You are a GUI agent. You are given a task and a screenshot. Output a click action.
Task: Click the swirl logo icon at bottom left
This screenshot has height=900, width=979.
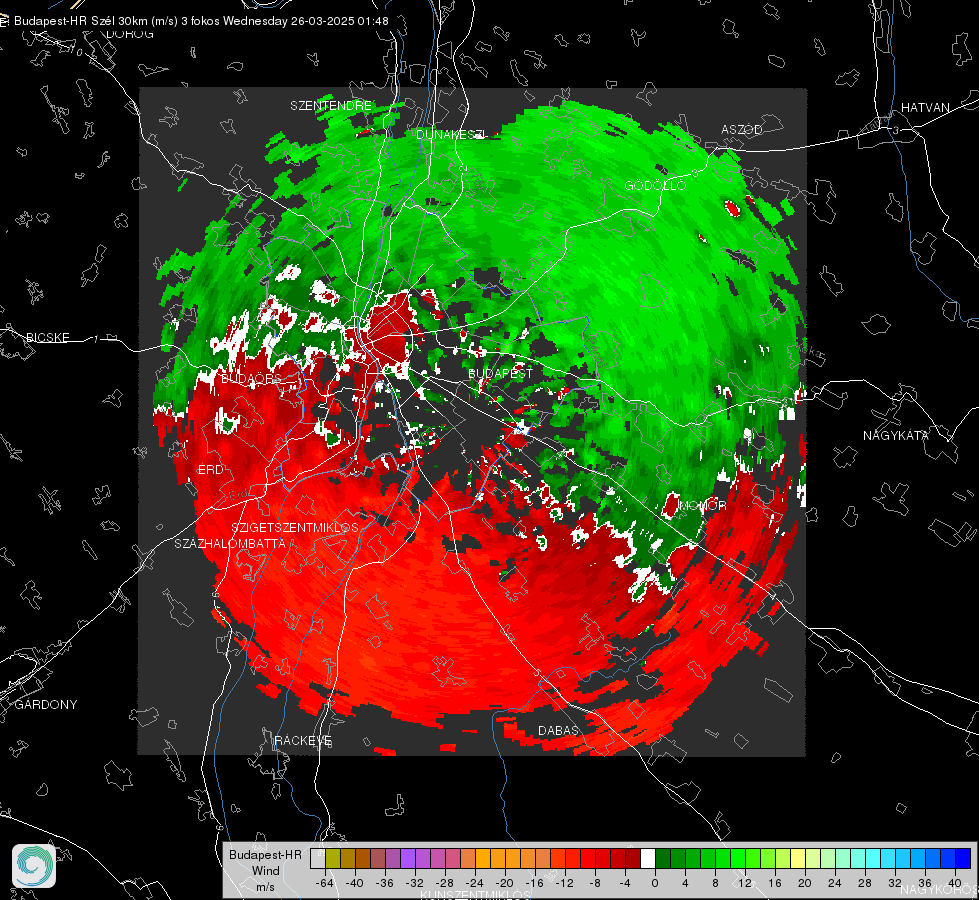pyautogui.click(x=34, y=866)
